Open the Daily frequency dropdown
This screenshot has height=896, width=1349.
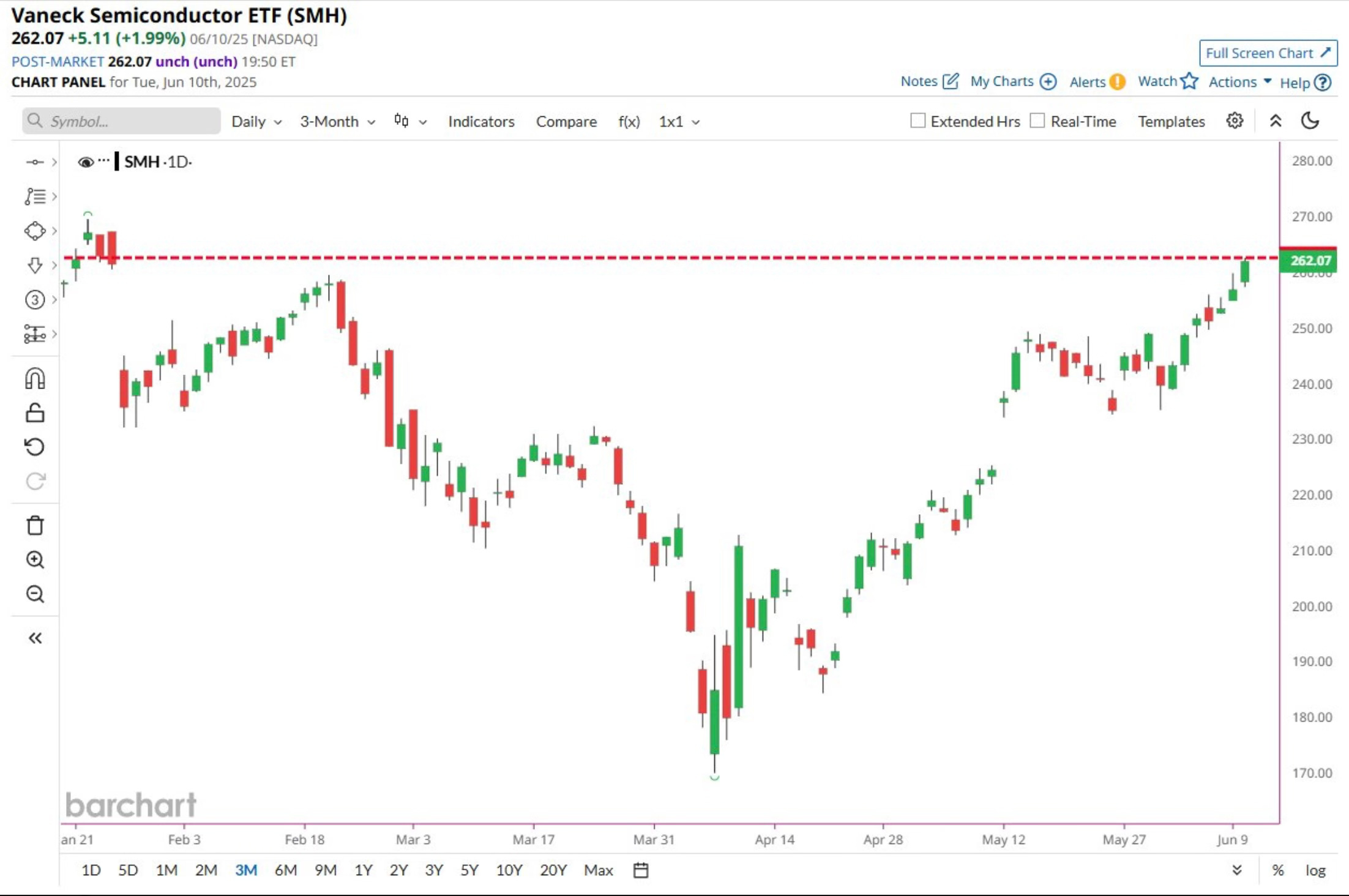(x=256, y=122)
